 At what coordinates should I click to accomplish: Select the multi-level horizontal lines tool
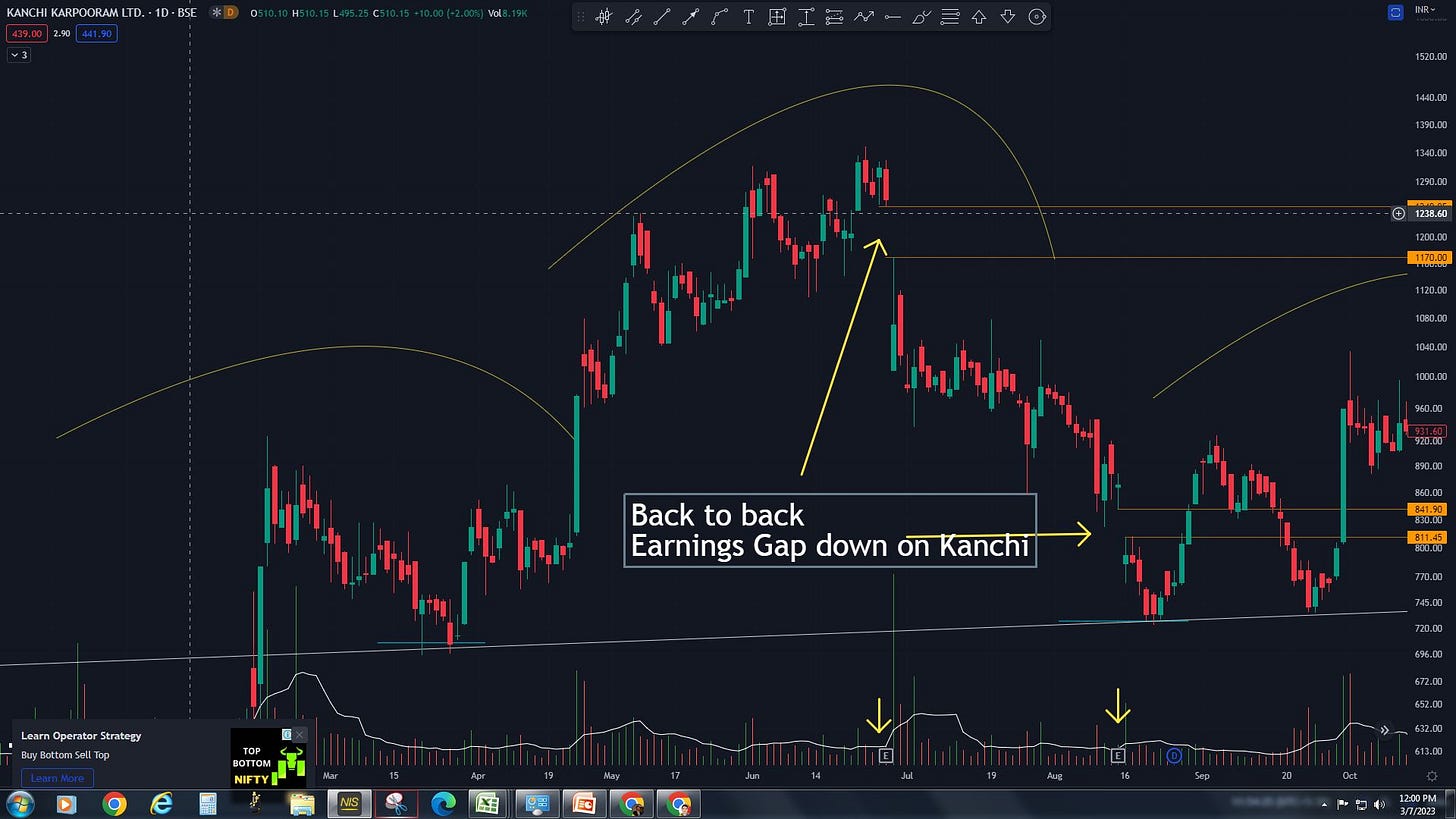click(x=950, y=17)
